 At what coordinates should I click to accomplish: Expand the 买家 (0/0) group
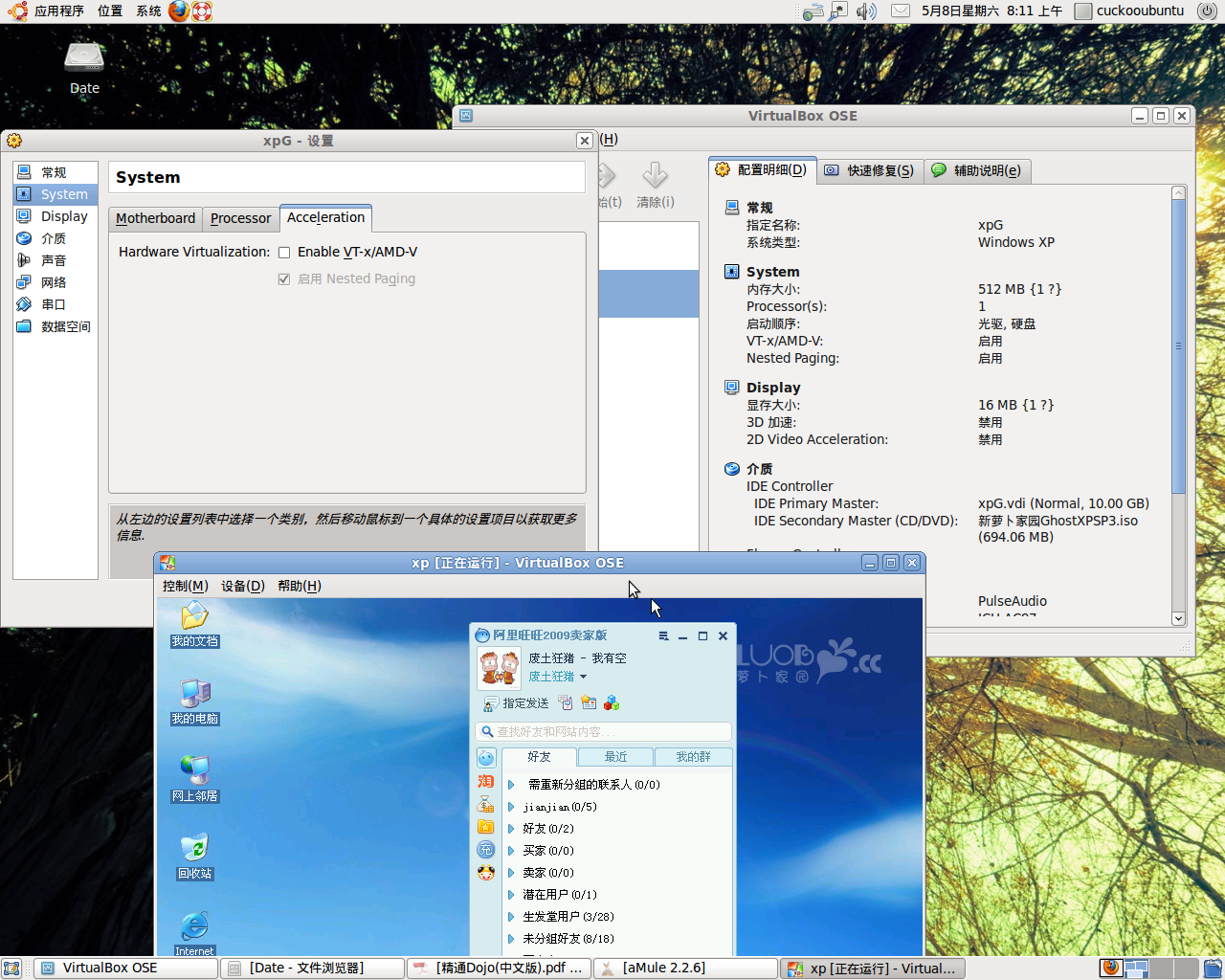511,851
